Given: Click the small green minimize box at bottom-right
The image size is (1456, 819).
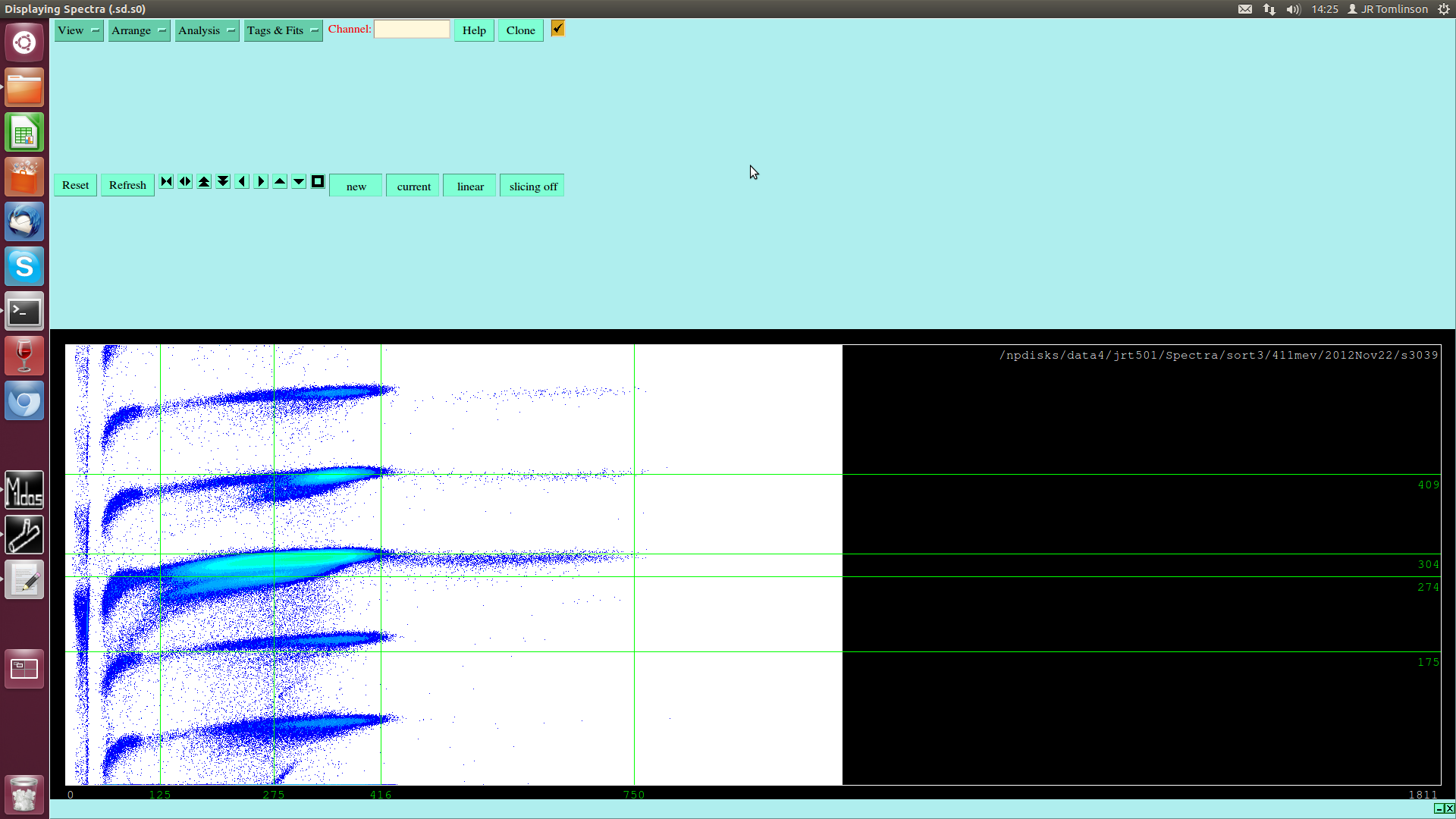Looking at the screenshot, I should (1439, 808).
